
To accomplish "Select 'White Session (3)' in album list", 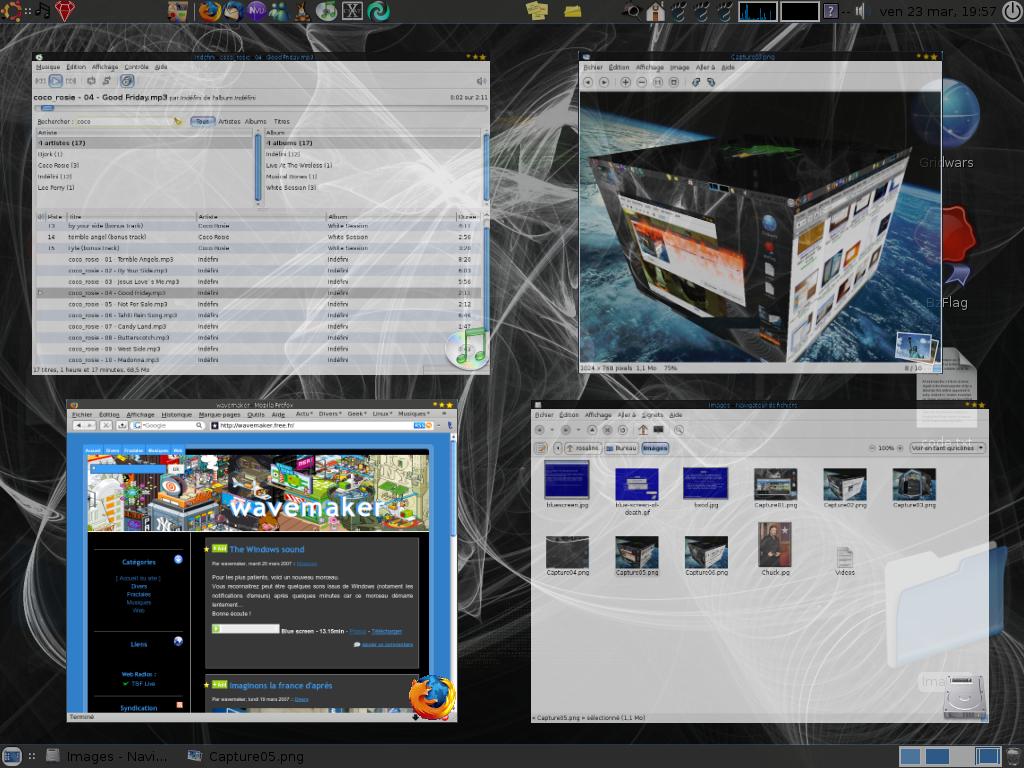I will [x=373, y=187].
